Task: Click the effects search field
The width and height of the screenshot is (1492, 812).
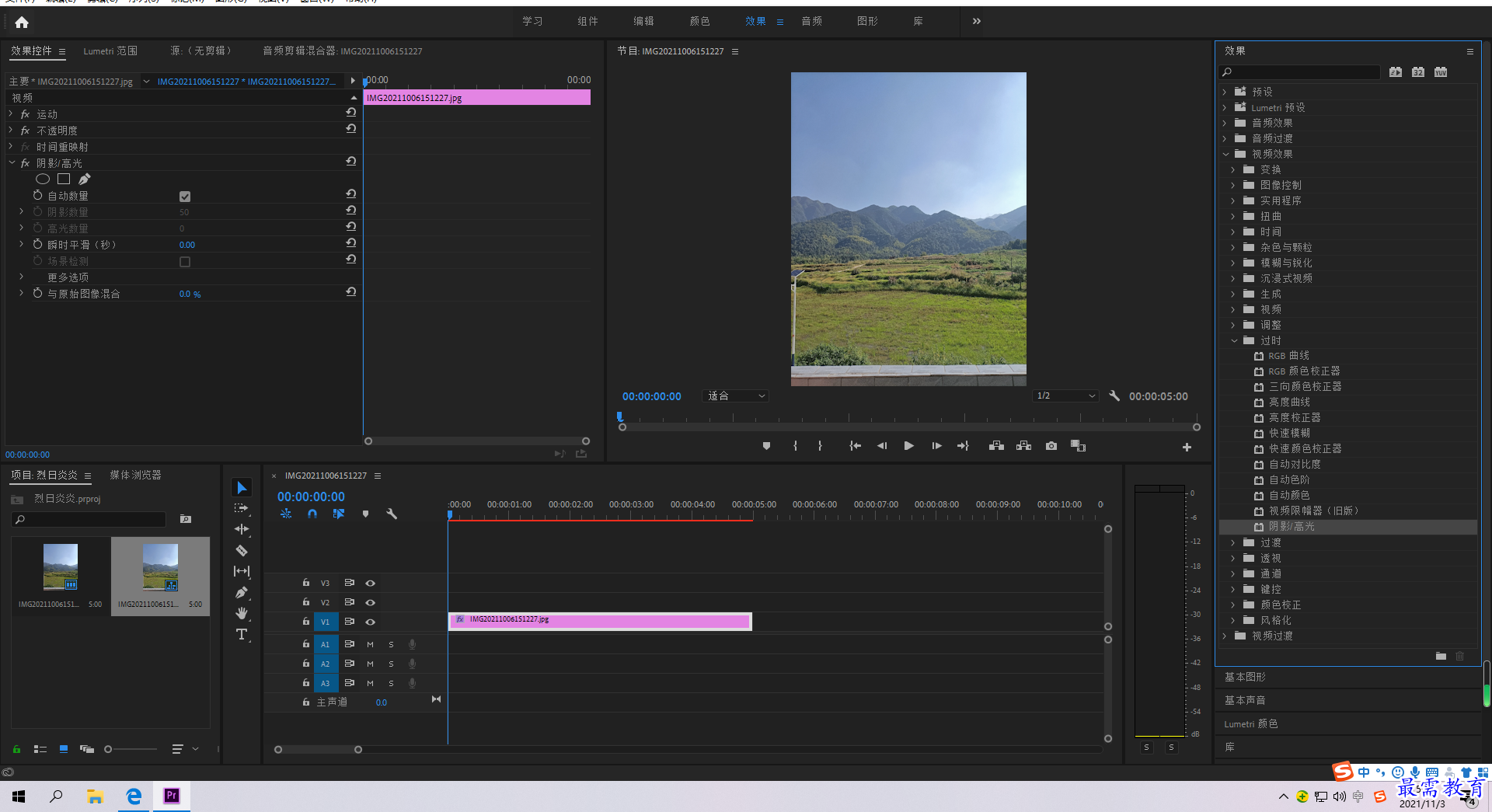Action: point(1300,71)
